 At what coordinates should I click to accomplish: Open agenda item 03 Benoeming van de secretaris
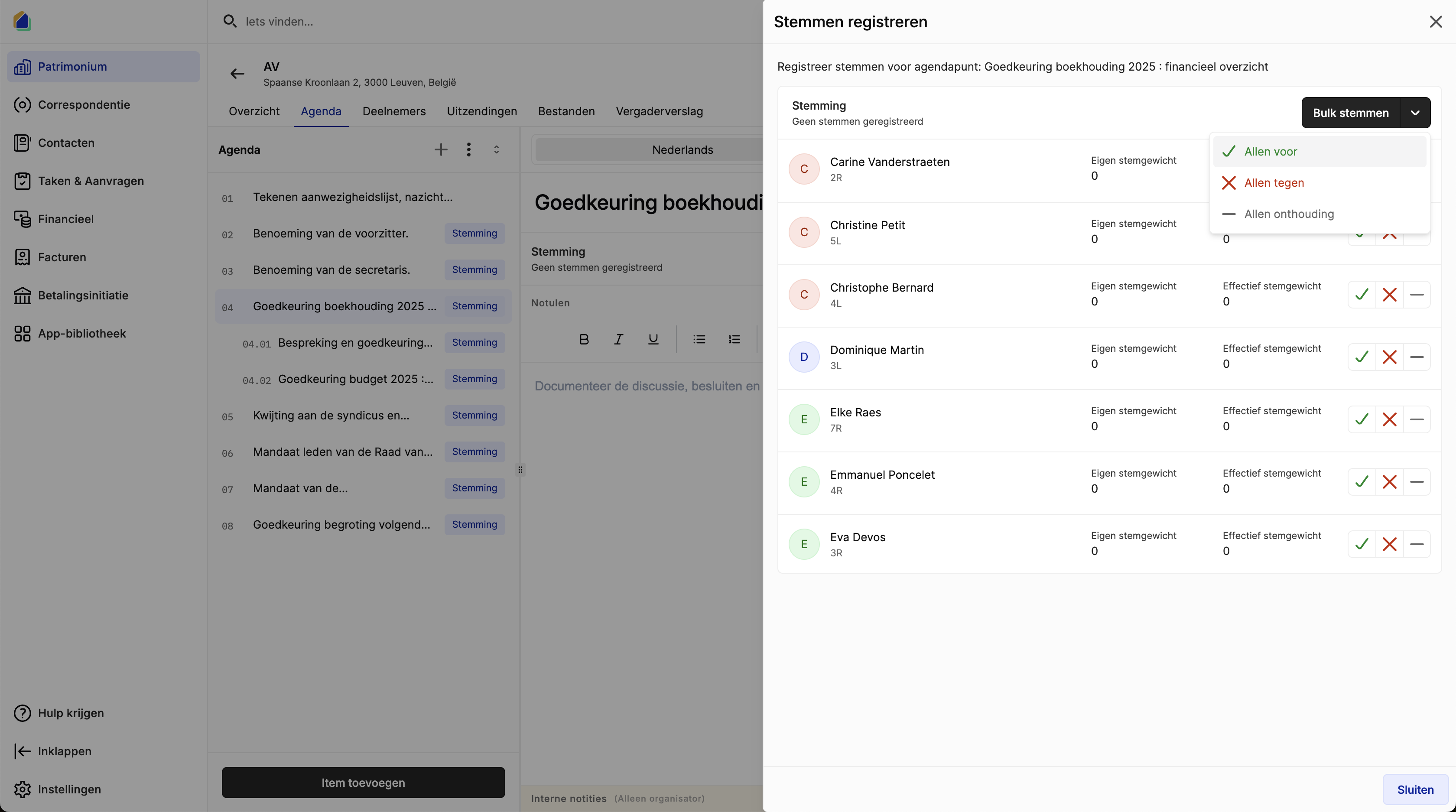pyautogui.click(x=363, y=270)
